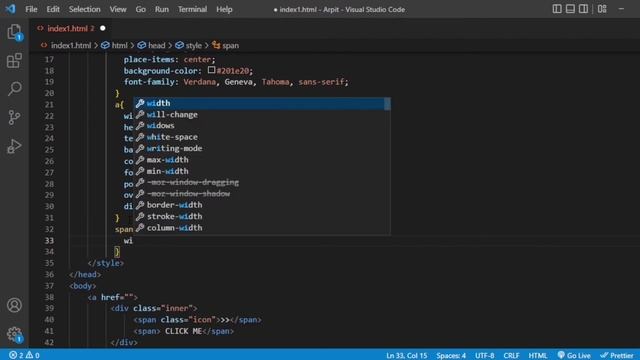Click span breadcrumb segment
The width and height of the screenshot is (640, 360).
[x=230, y=45]
